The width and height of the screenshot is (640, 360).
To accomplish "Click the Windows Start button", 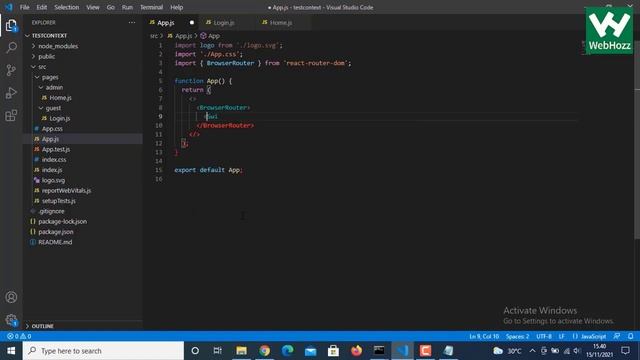I will tap(11, 351).
